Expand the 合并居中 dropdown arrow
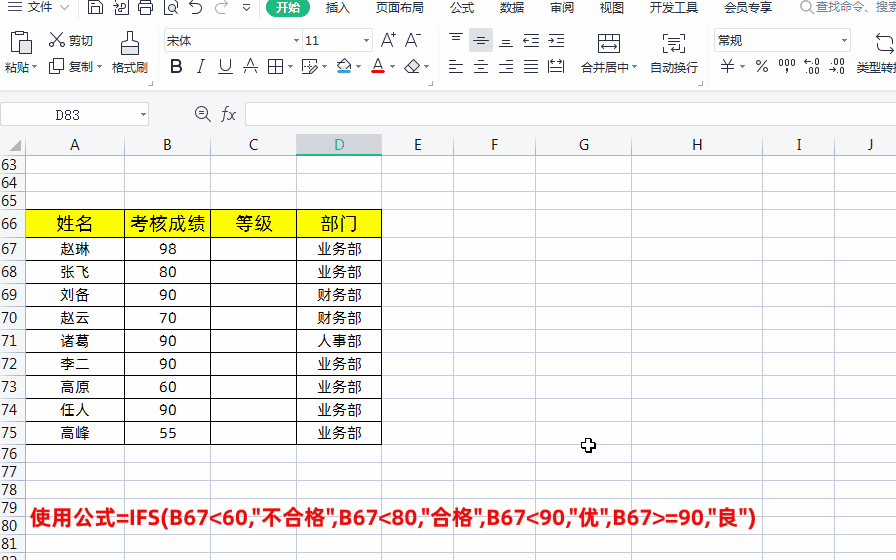The height and width of the screenshot is (560, 896). pyautogui.click(x=634, y=67)
